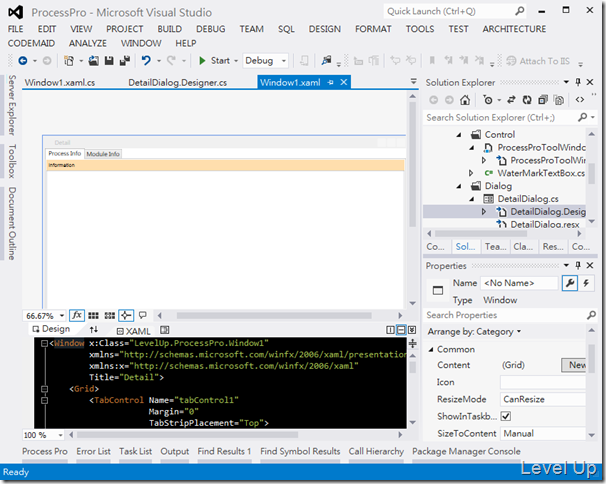Click the Name field showing <No Name>
This screenshot has width=606, height=484.
[x=519, y=283]
